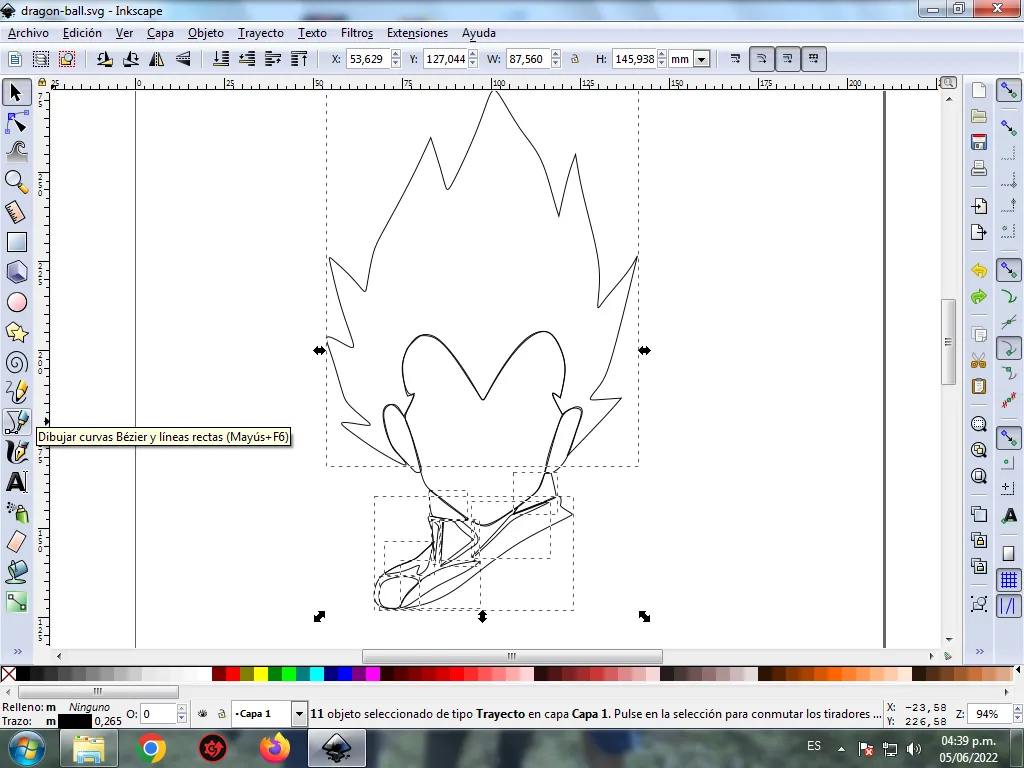Screen dimensions: 1024x768
Task: Select the Zoom magnifier tool
Action: (16, 182)
